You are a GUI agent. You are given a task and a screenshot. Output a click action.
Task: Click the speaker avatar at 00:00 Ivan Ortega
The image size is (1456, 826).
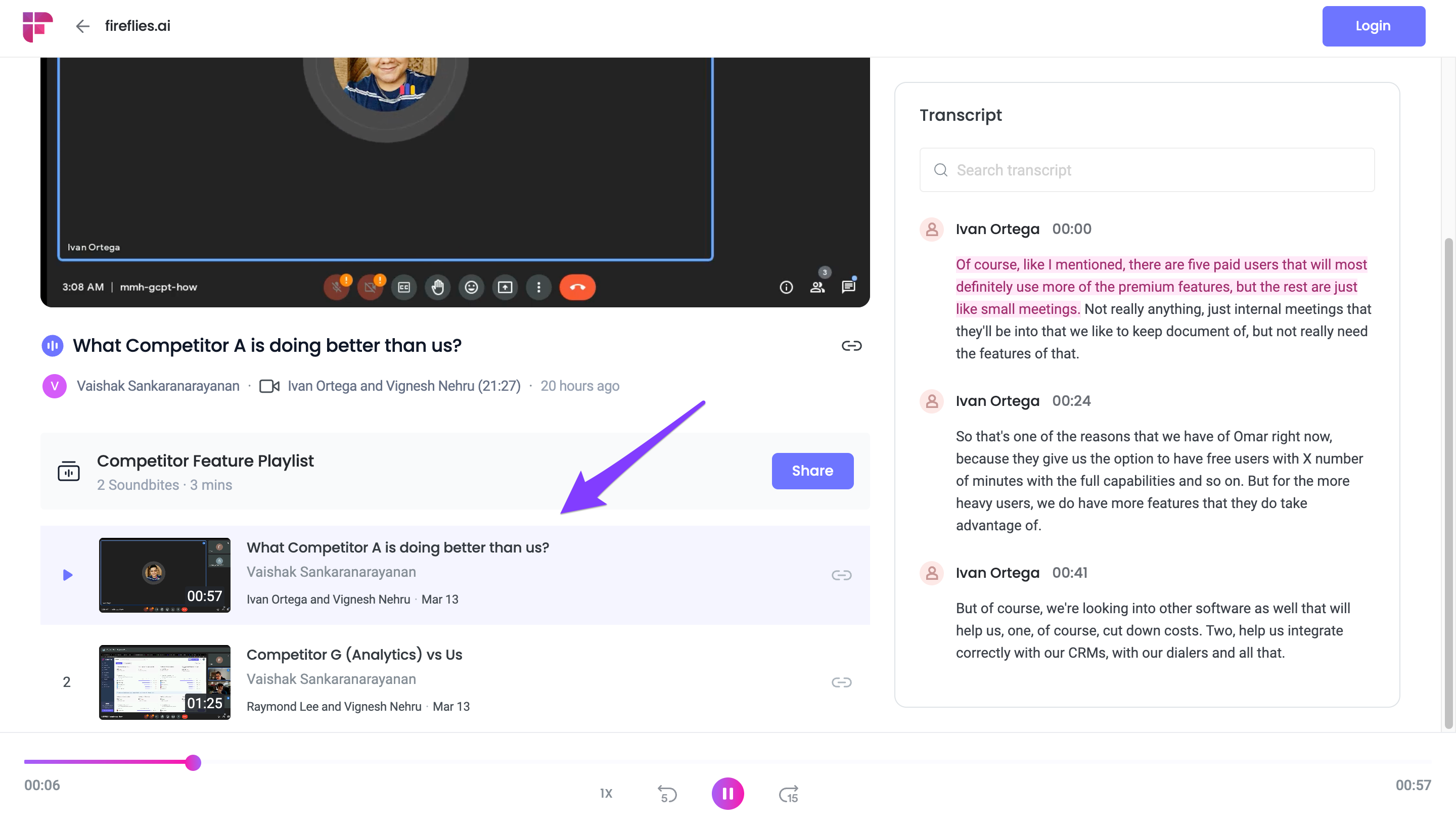click(x=931, y=229)
